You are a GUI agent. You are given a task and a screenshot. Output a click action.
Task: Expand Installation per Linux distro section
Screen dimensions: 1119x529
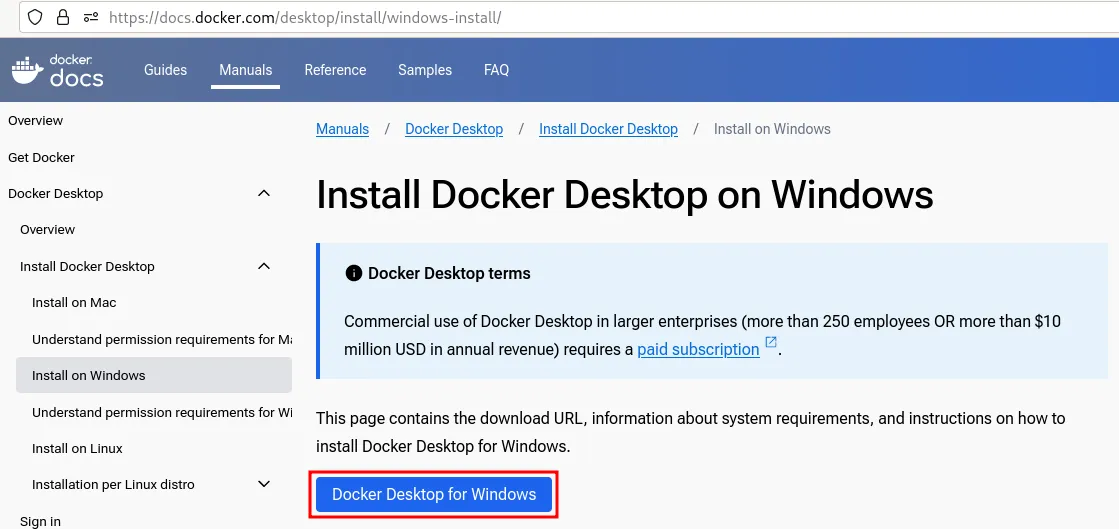point(264,484)
